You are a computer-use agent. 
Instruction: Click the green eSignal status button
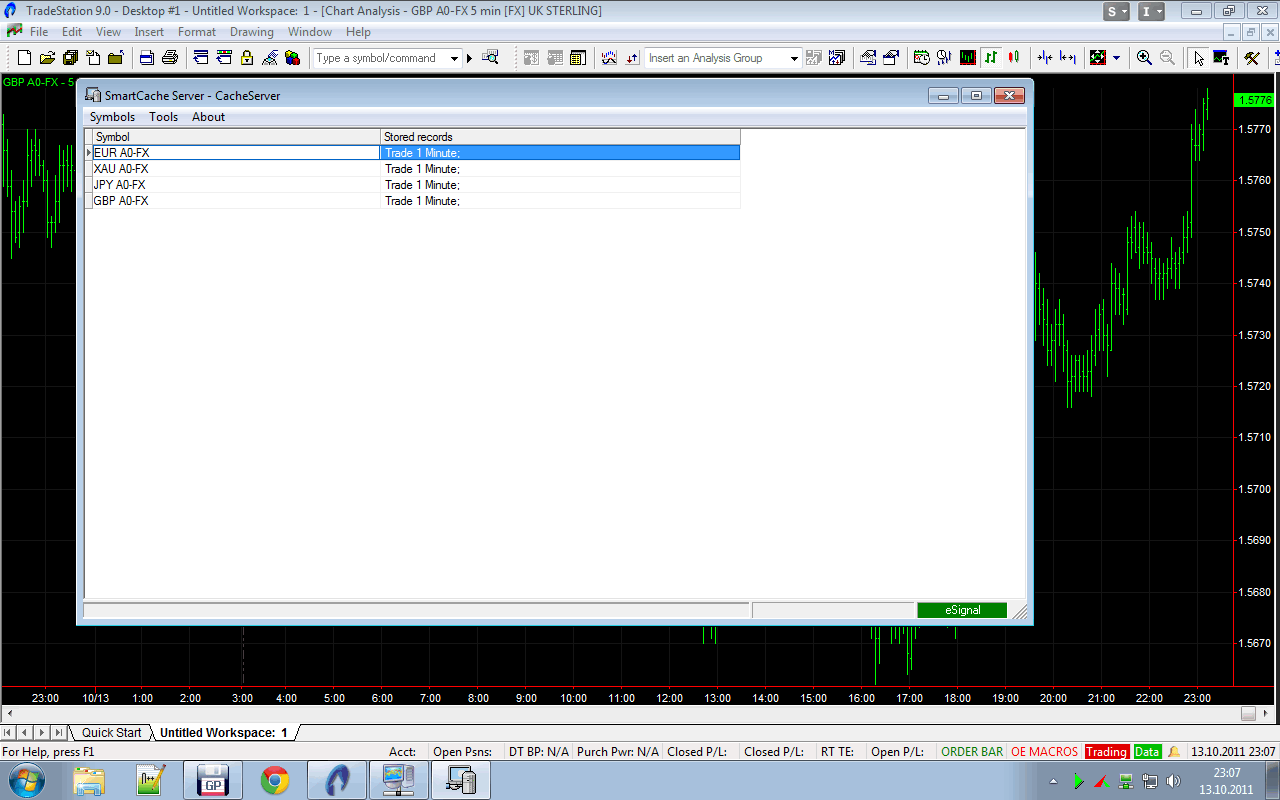click(x=962, y=610)
